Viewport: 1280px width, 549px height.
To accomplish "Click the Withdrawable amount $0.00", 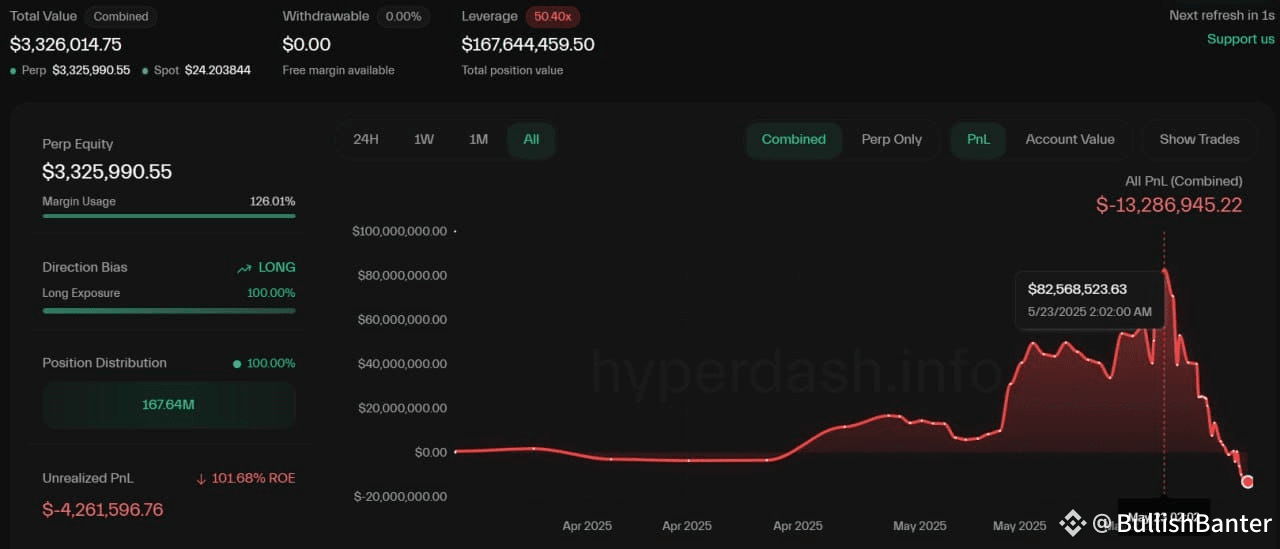I will tap(307, 44).
